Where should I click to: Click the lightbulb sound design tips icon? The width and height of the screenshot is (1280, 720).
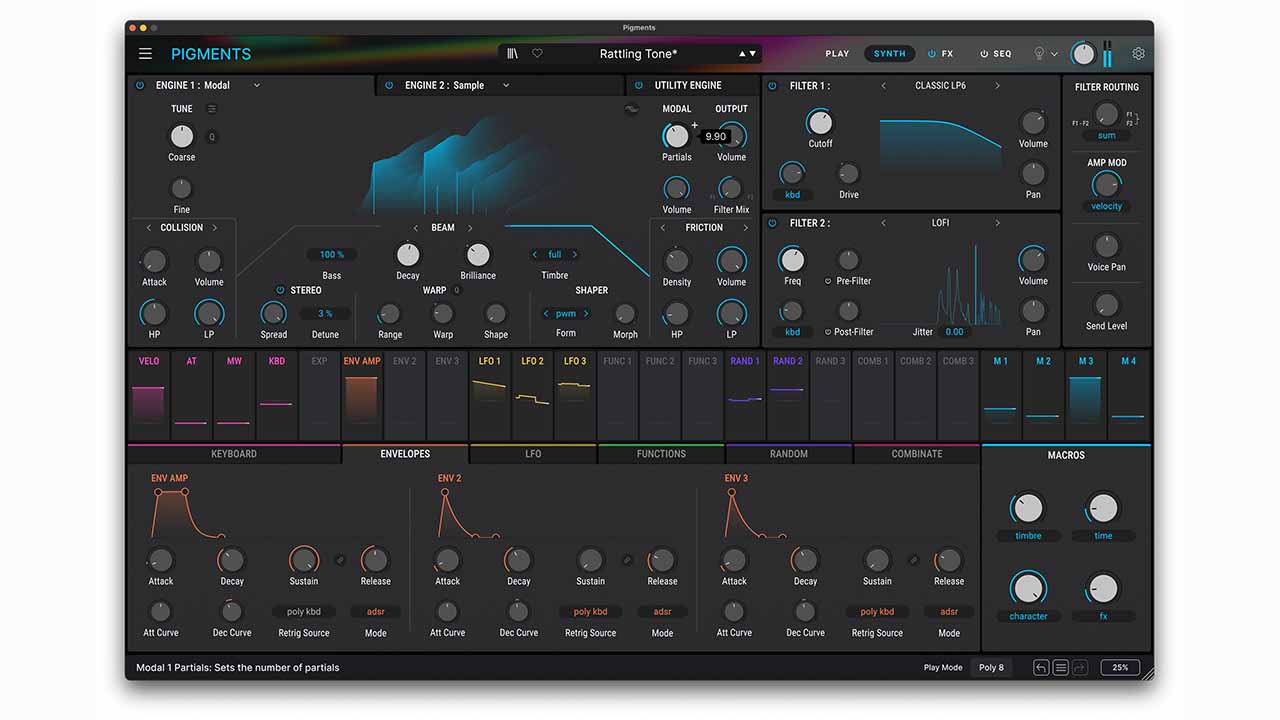(1039, 54)
